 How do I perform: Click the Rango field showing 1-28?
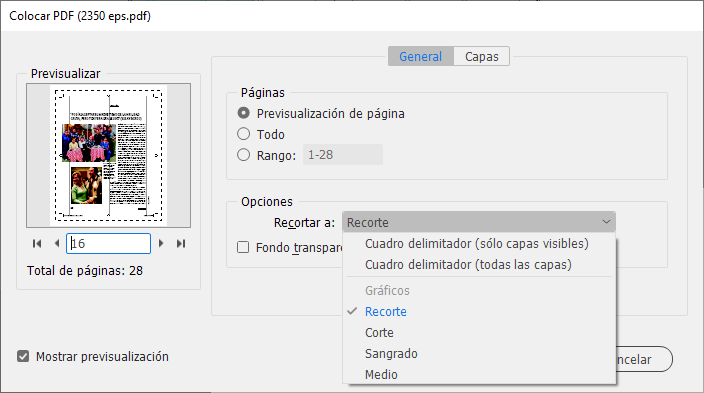click(343, 155)
